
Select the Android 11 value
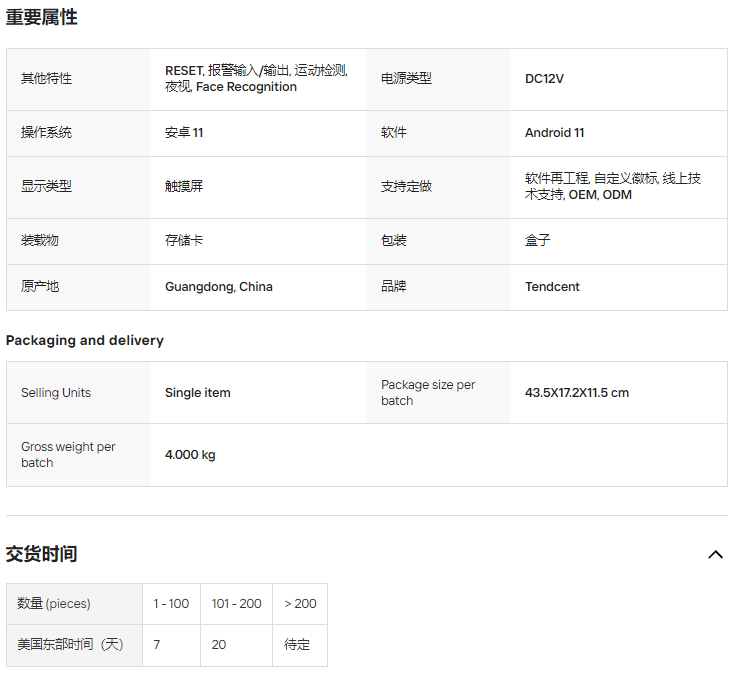(555, 132)
